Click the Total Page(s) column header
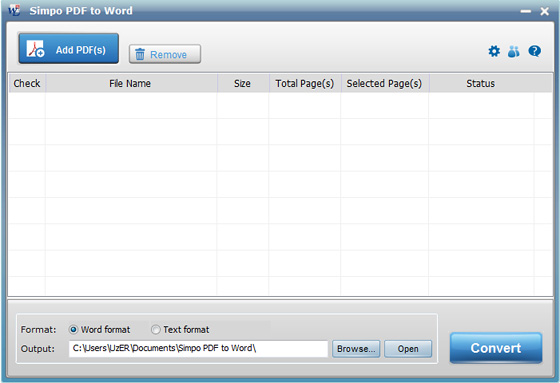 pyautogui.click(x=305, y=83)
